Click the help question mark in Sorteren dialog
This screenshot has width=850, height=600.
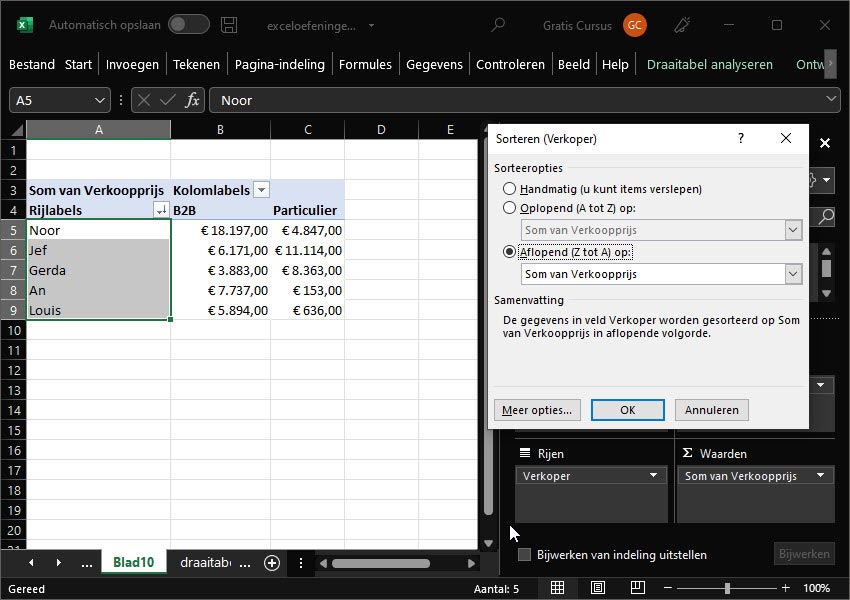tap(741, 139)
